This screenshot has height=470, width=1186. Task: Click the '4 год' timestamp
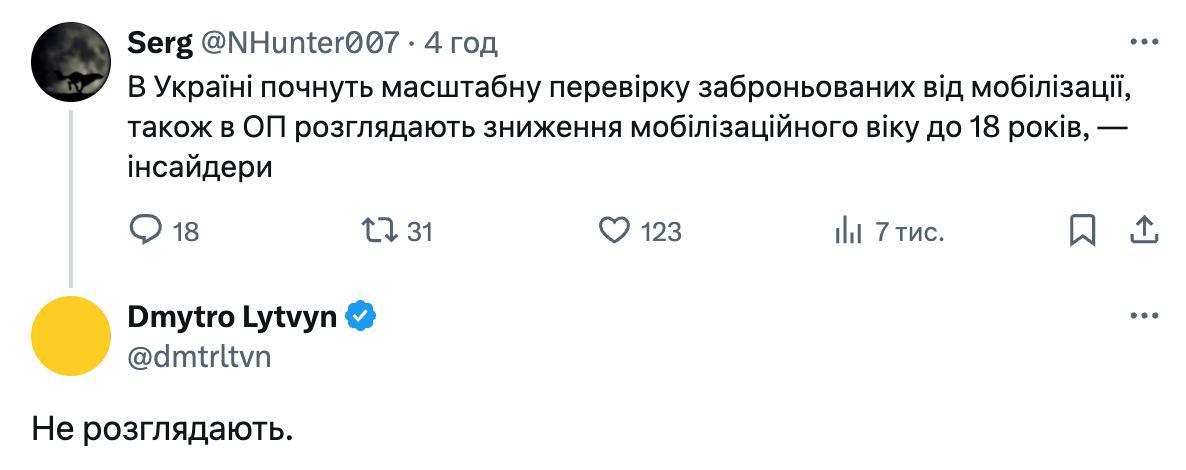(461, 43)
